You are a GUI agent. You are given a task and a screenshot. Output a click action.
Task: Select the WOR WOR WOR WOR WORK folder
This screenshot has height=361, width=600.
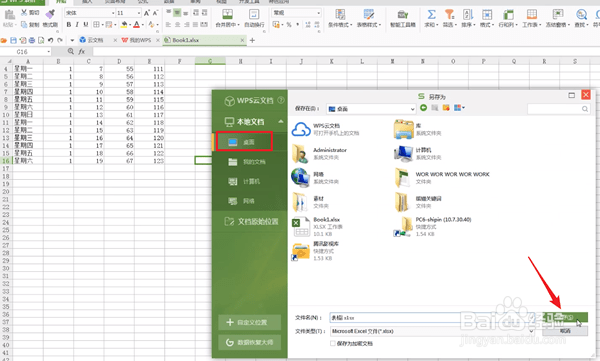point(442,178)
